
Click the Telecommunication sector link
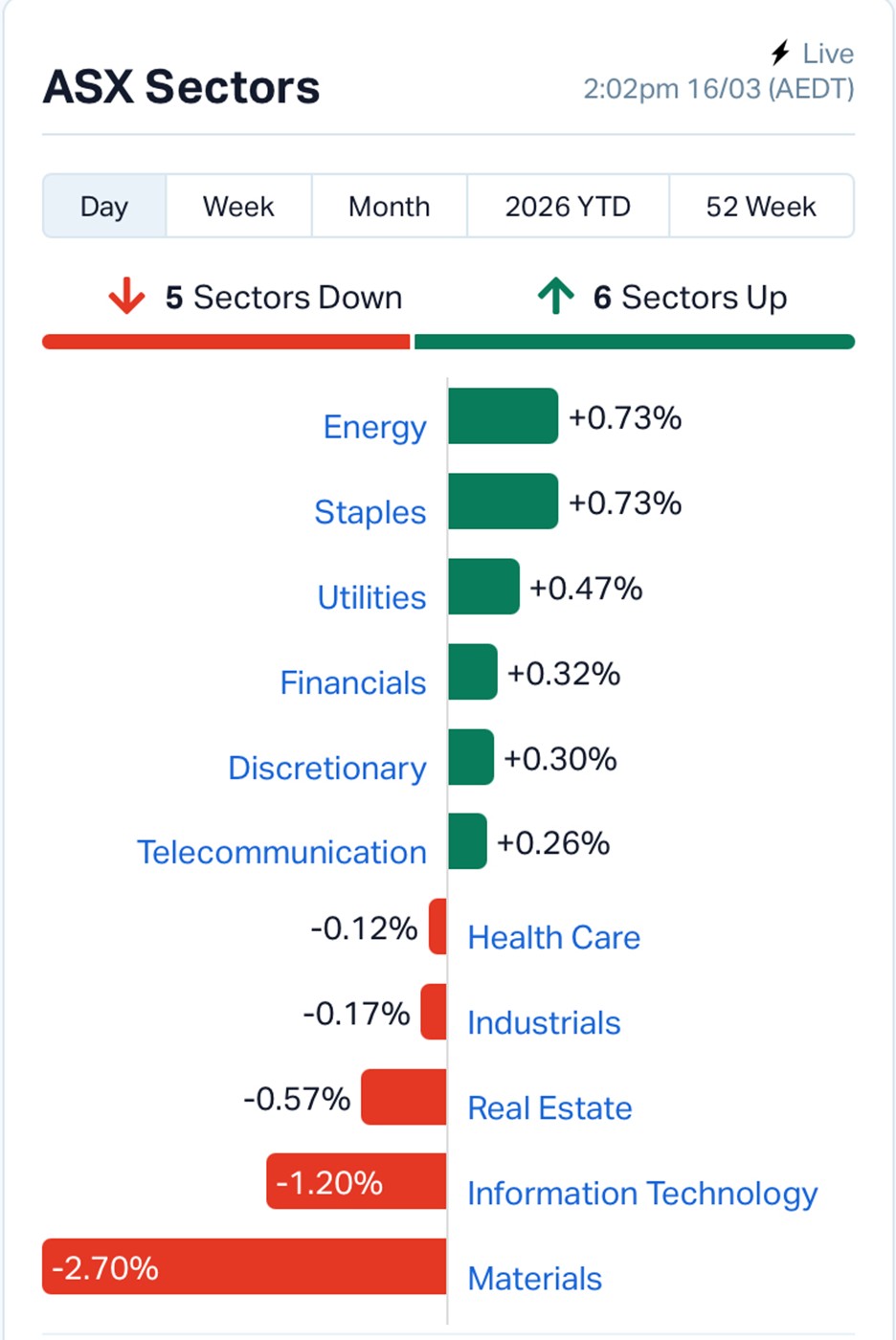point(281,852)
